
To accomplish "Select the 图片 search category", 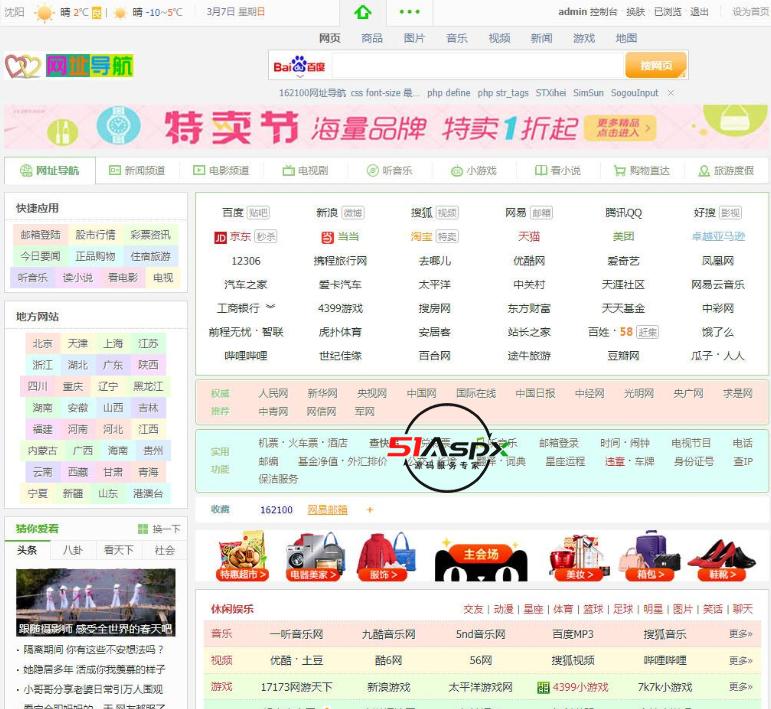I will pyautogui.click(x=414, y=38).
